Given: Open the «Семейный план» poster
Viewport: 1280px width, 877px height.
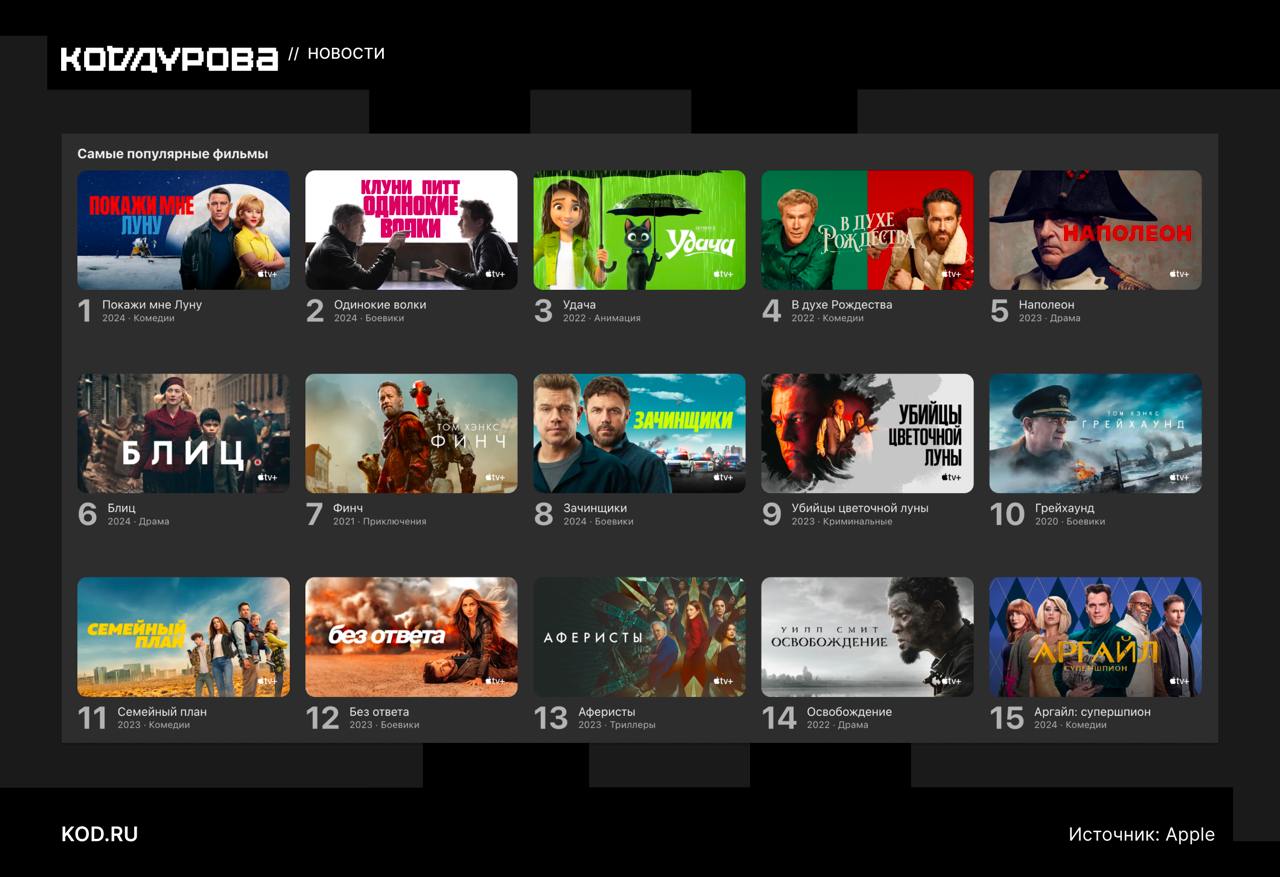Looking at the screenshot, I should pyautogui.click(x=183, y=636).
